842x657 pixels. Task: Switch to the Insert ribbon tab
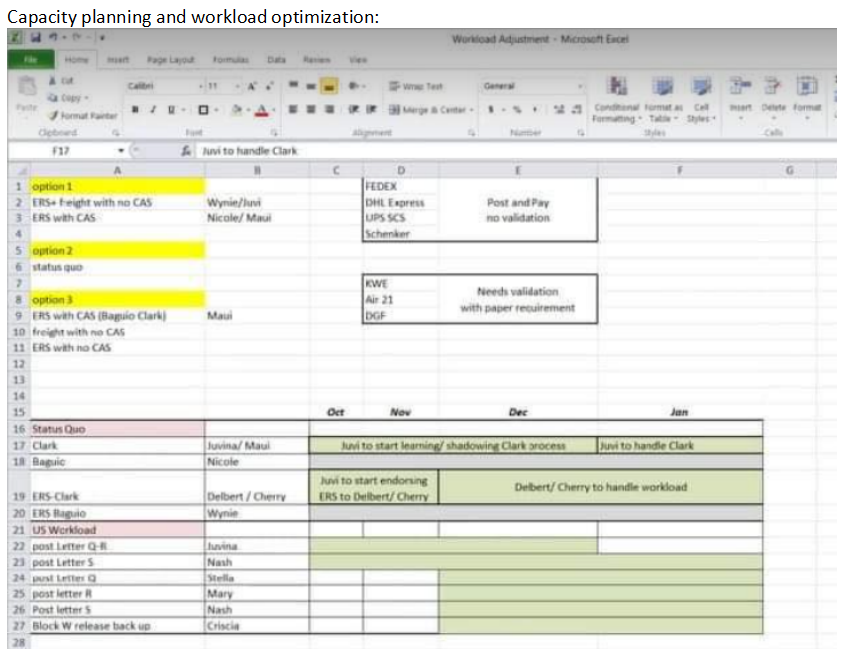118,60
